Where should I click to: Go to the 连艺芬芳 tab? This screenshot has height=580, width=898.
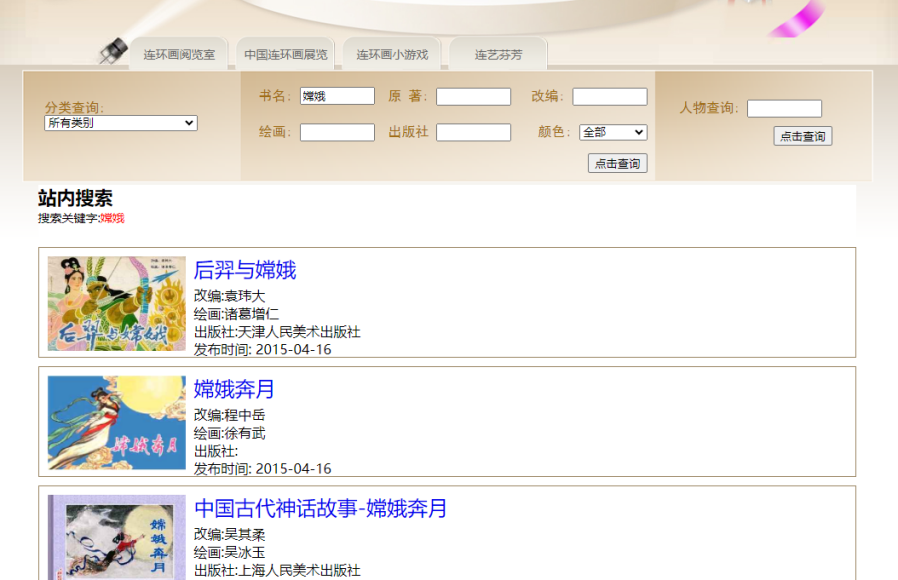tap(498, 55)
